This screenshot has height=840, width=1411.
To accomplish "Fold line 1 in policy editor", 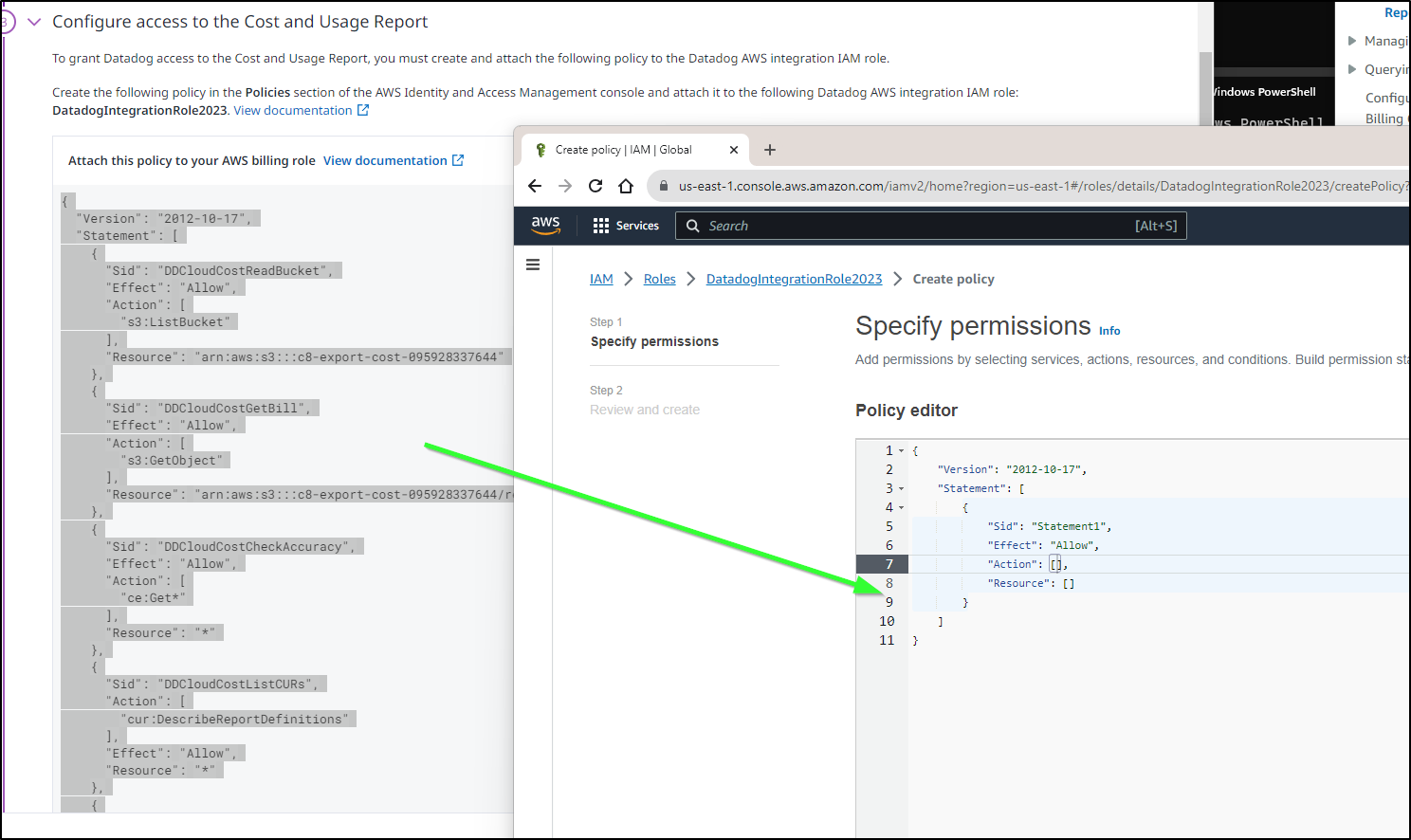I will click(901, 450).
